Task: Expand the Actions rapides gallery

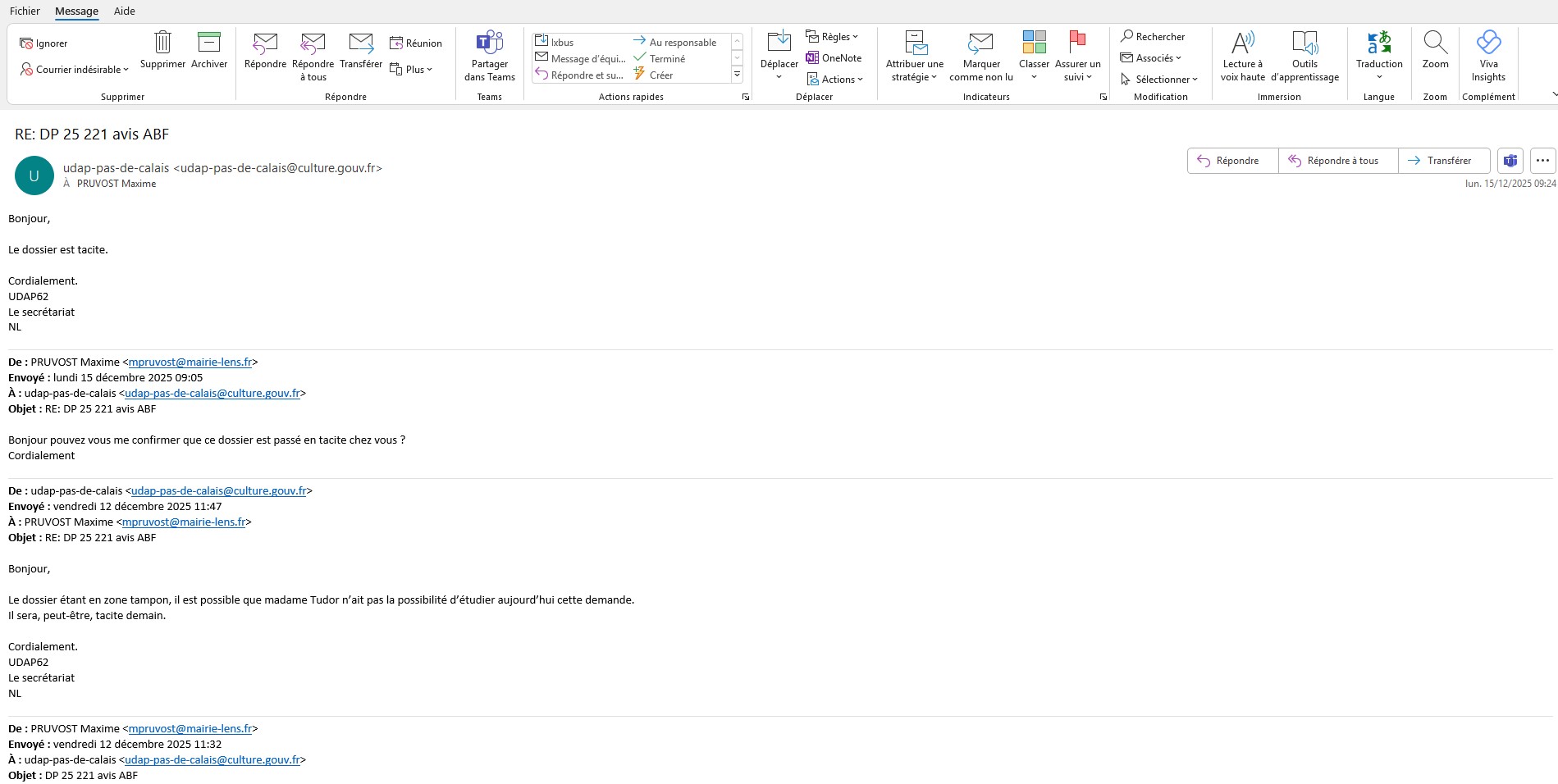Action: coord(737,75)
